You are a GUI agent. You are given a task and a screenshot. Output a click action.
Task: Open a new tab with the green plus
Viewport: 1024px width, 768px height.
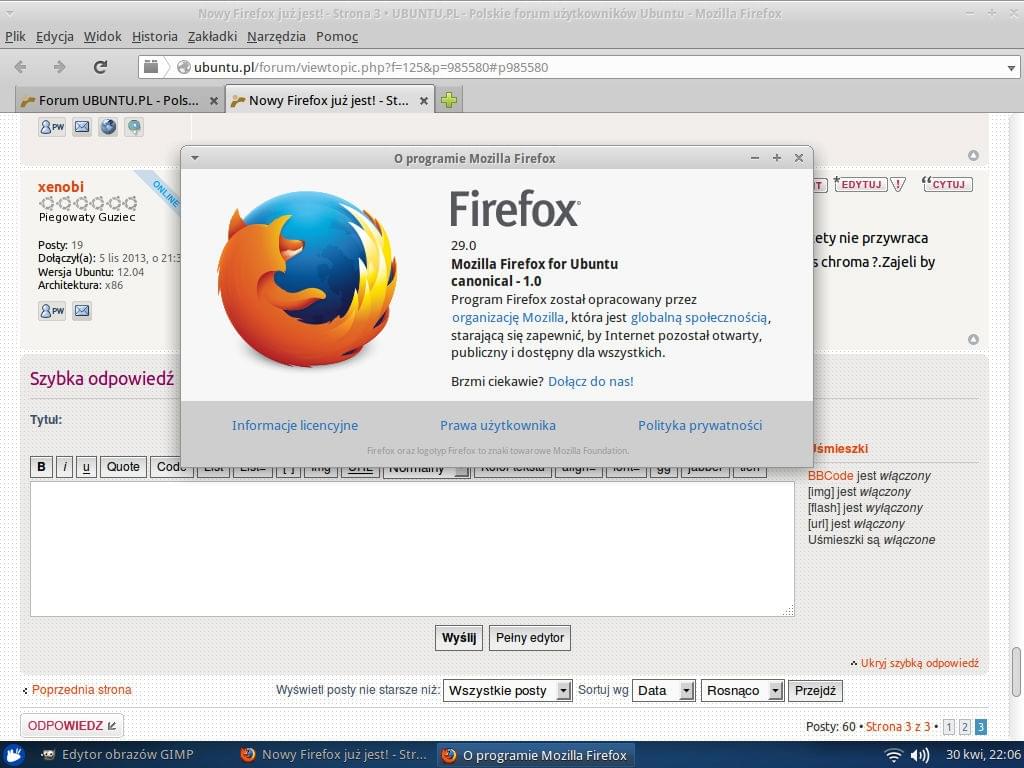[x=449, y=100]
